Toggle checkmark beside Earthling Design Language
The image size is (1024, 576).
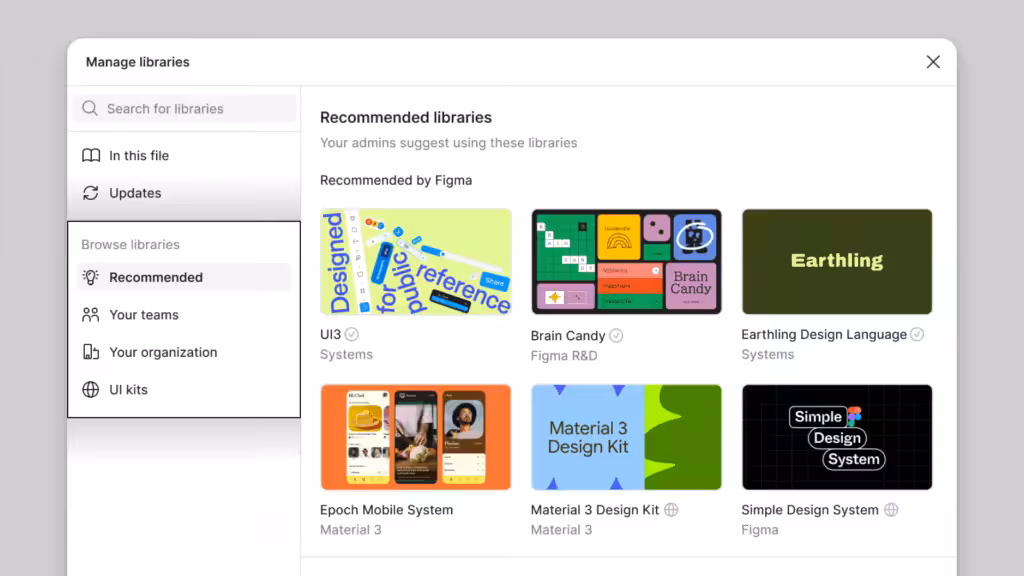point(917,334)
